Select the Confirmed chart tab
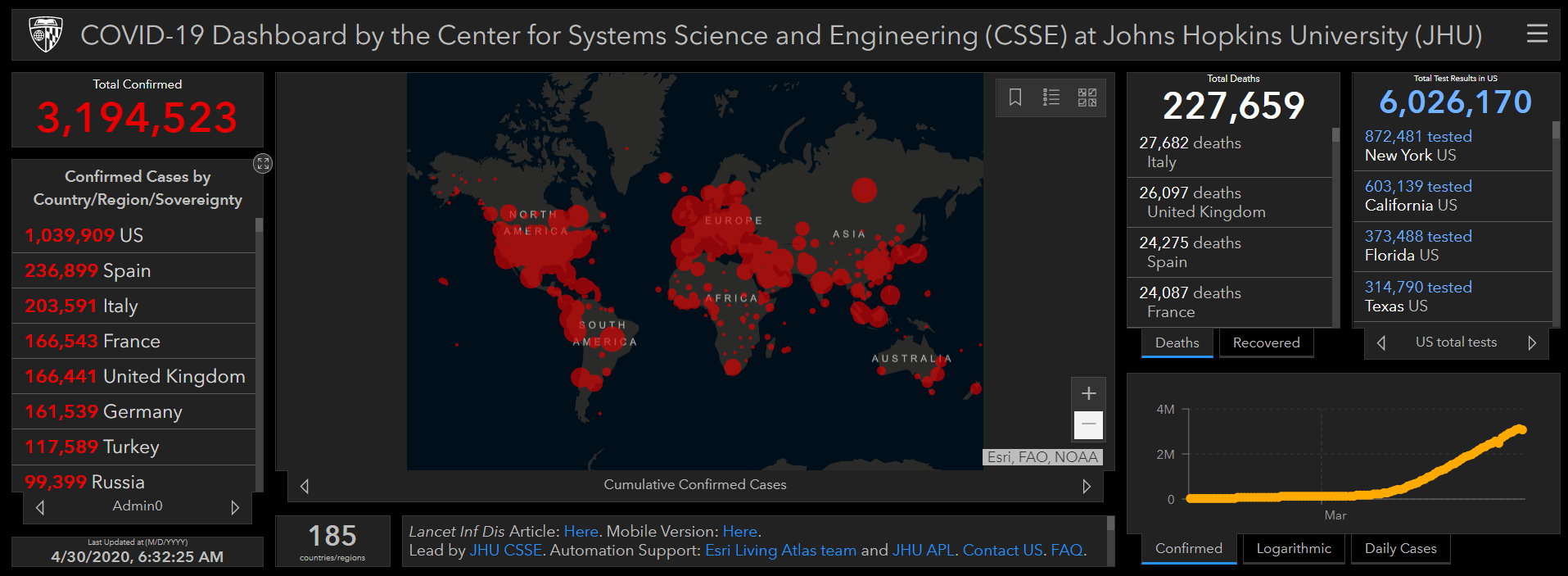The image size is (1568, 576). pos(1188,549)
